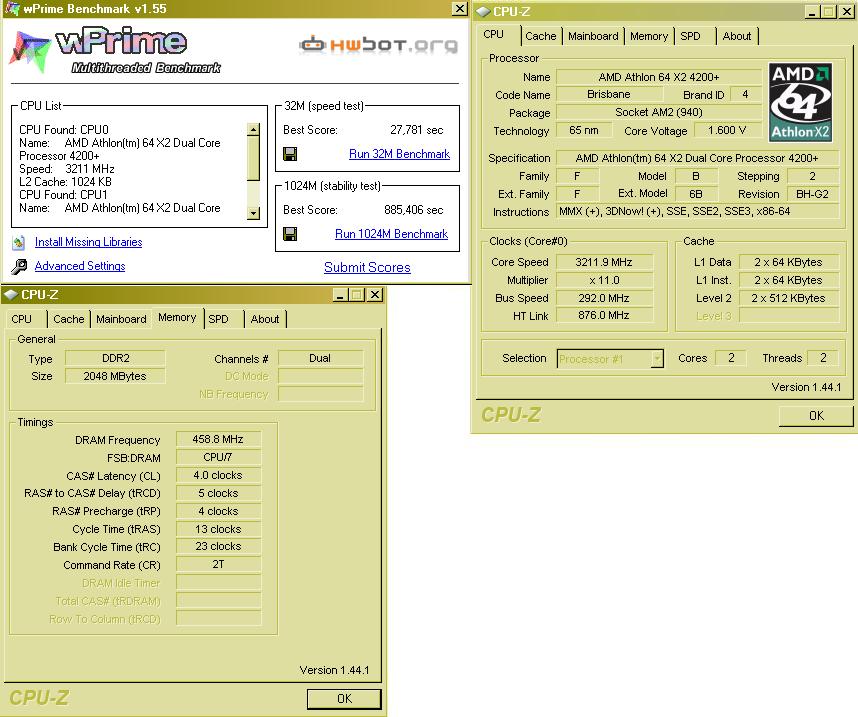858x717 pixels.
Task: Click the CPU List scrollbar thumb
Action: pos(253,158)
